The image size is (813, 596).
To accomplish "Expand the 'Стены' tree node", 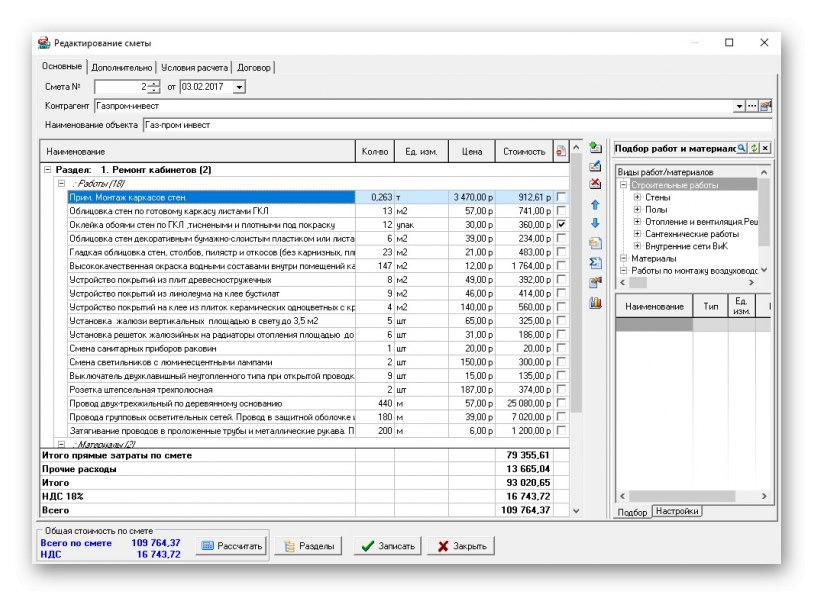I will [x=637, y=198].
